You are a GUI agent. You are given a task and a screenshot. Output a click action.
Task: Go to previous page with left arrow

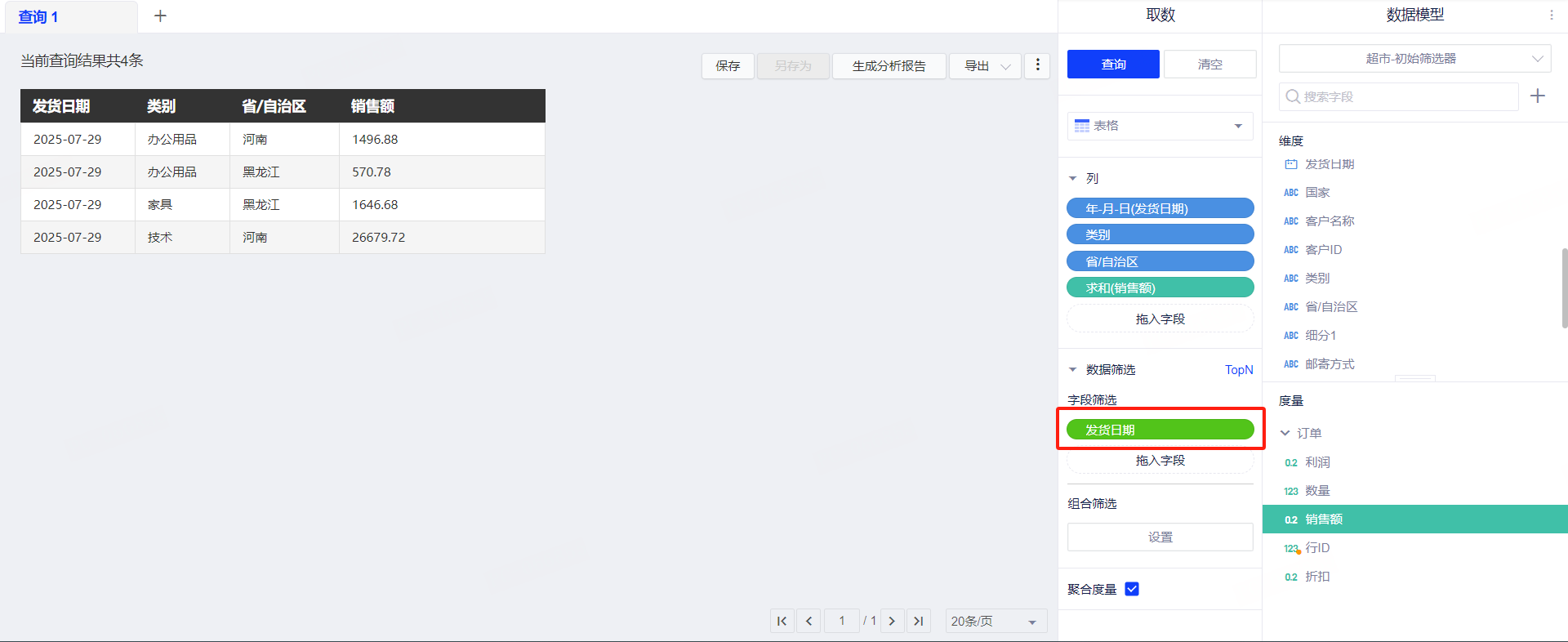pyautogui.click(x=808, y=622)
